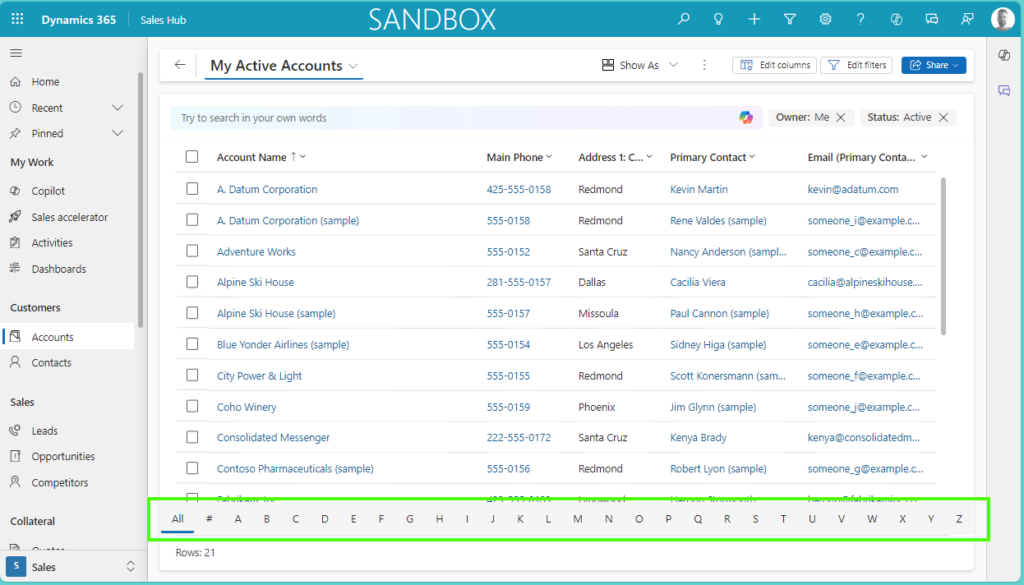Click the natural language search field
The image size is (1024, 585).
(450, 118)
